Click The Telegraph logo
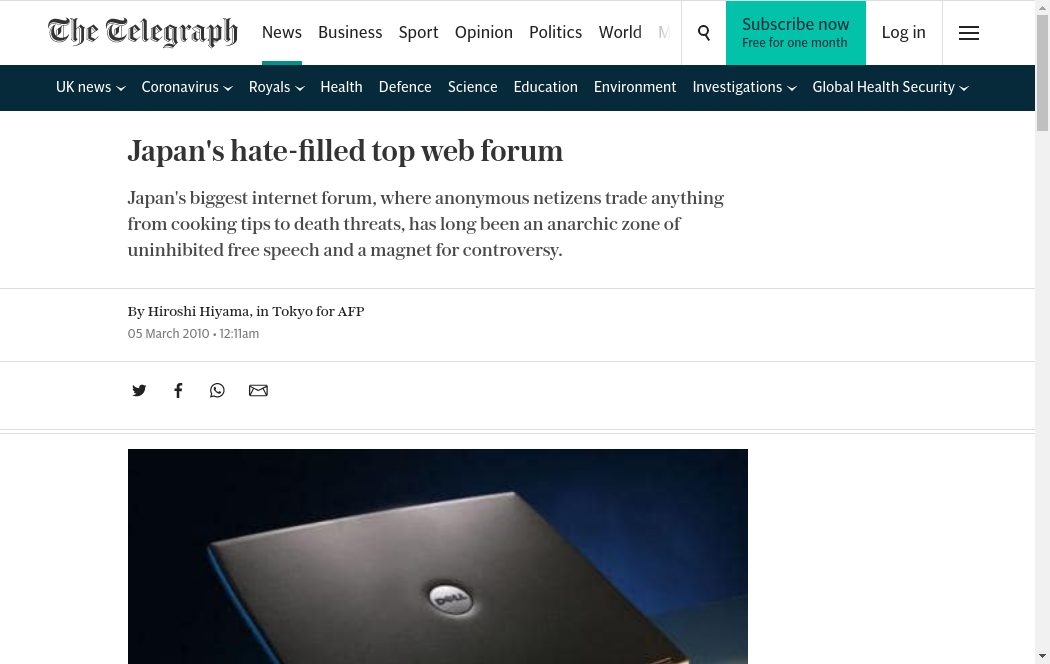 click(143, 32)
